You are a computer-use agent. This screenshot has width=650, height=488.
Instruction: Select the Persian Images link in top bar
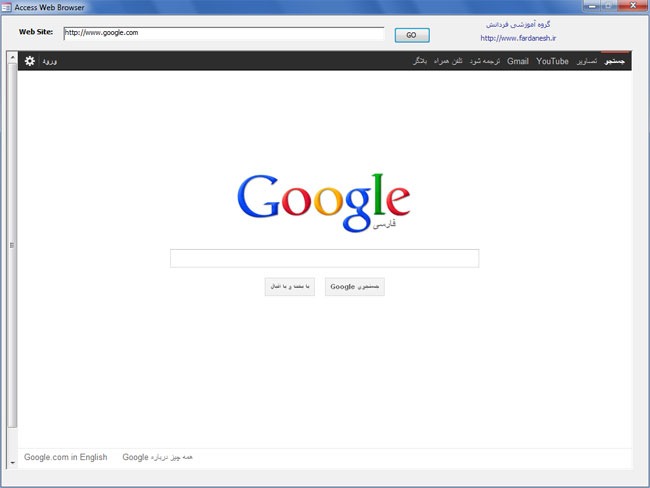point(587,61)
